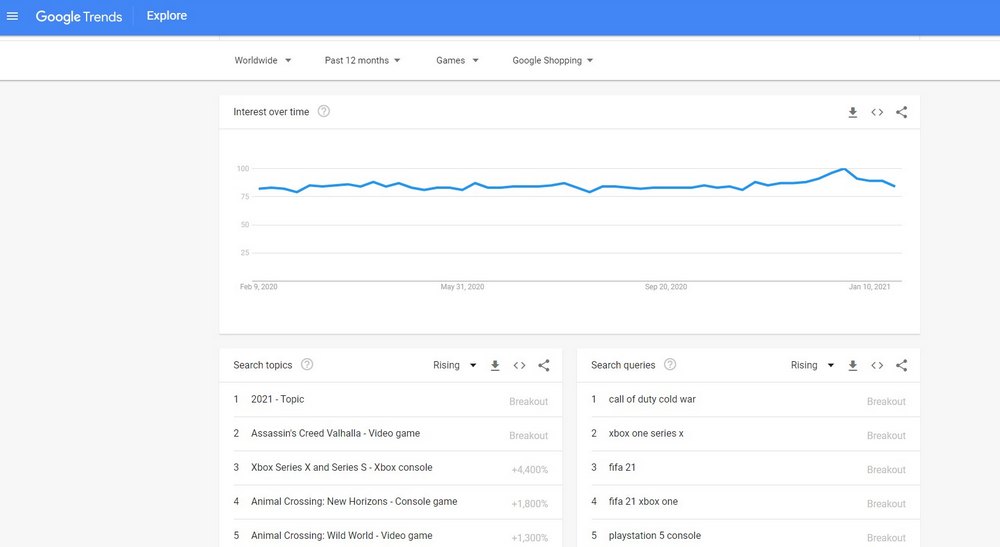Click the Interest over time heading
1000x547 pixels.
pyautogui.click(x=271, y=112)
